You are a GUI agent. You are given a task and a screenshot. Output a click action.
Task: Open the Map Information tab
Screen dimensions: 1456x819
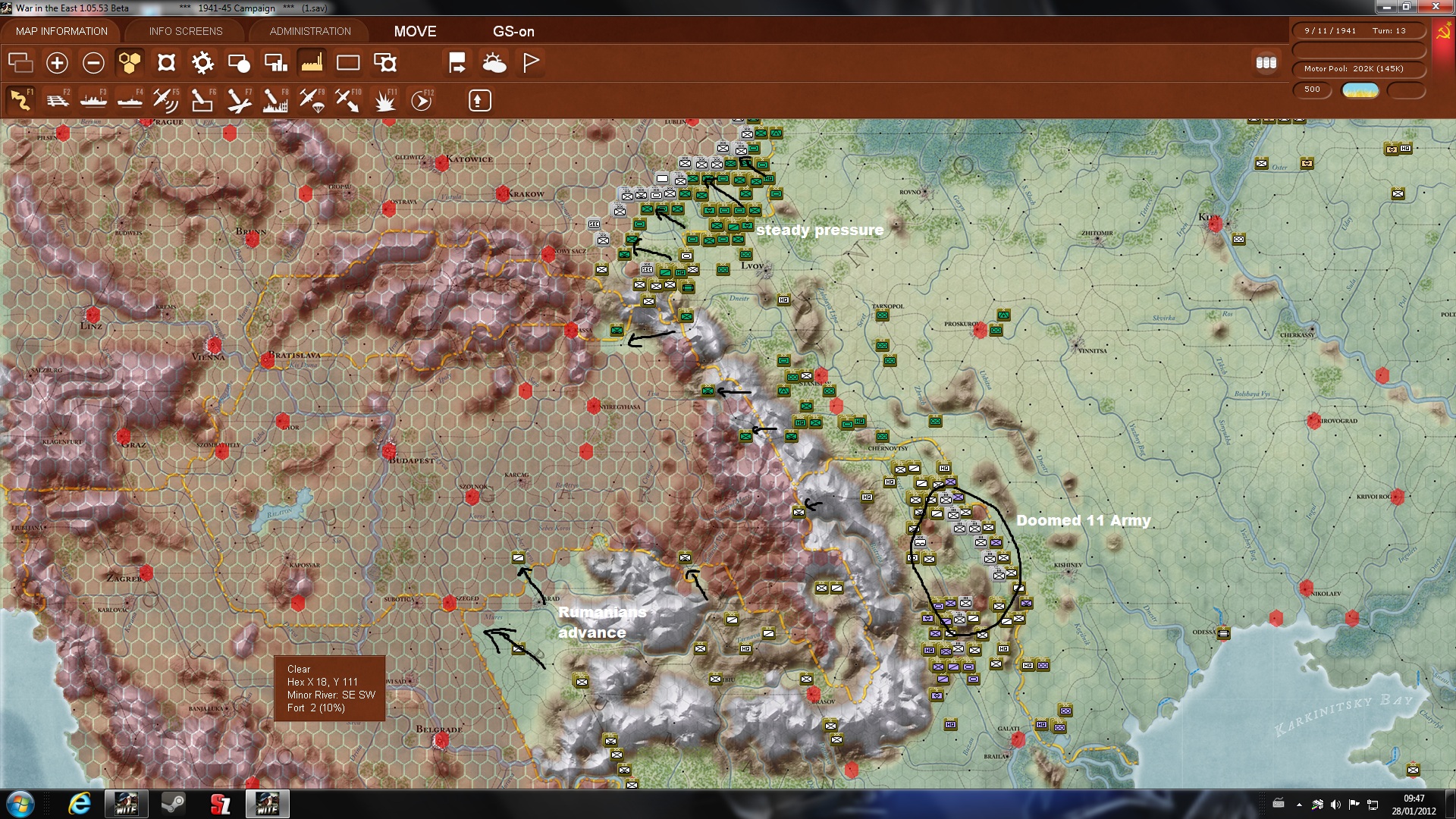[61, 31]
